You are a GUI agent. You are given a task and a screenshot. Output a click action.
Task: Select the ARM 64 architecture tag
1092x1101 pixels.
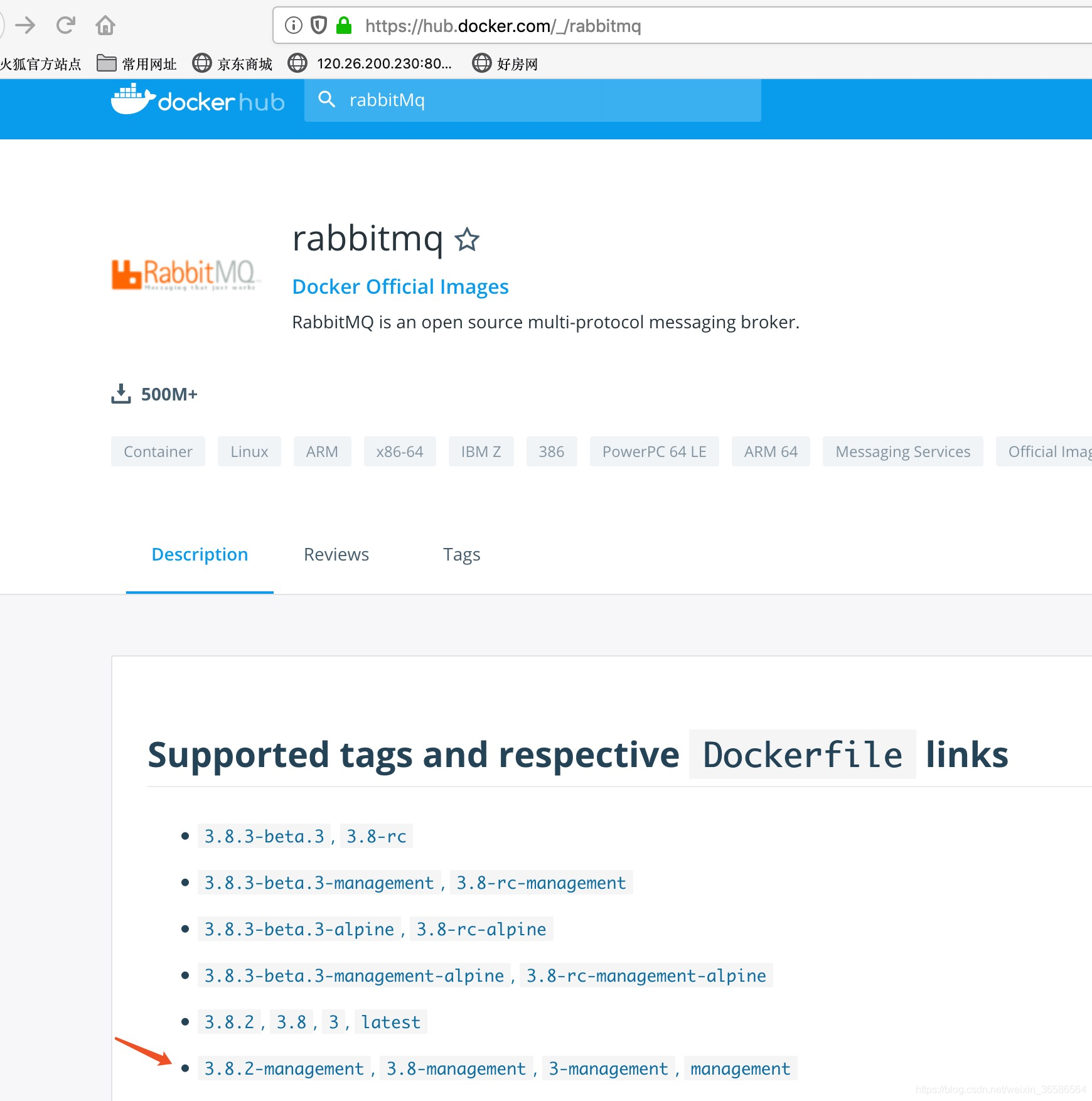[x=771, y=451]
